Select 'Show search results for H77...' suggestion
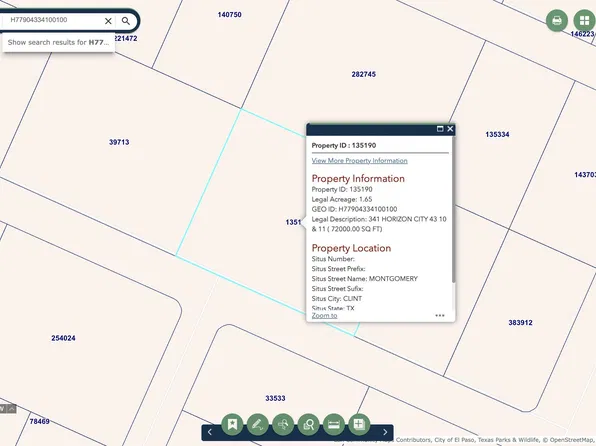Screen dimensions: 596x446 coord(58,43)
